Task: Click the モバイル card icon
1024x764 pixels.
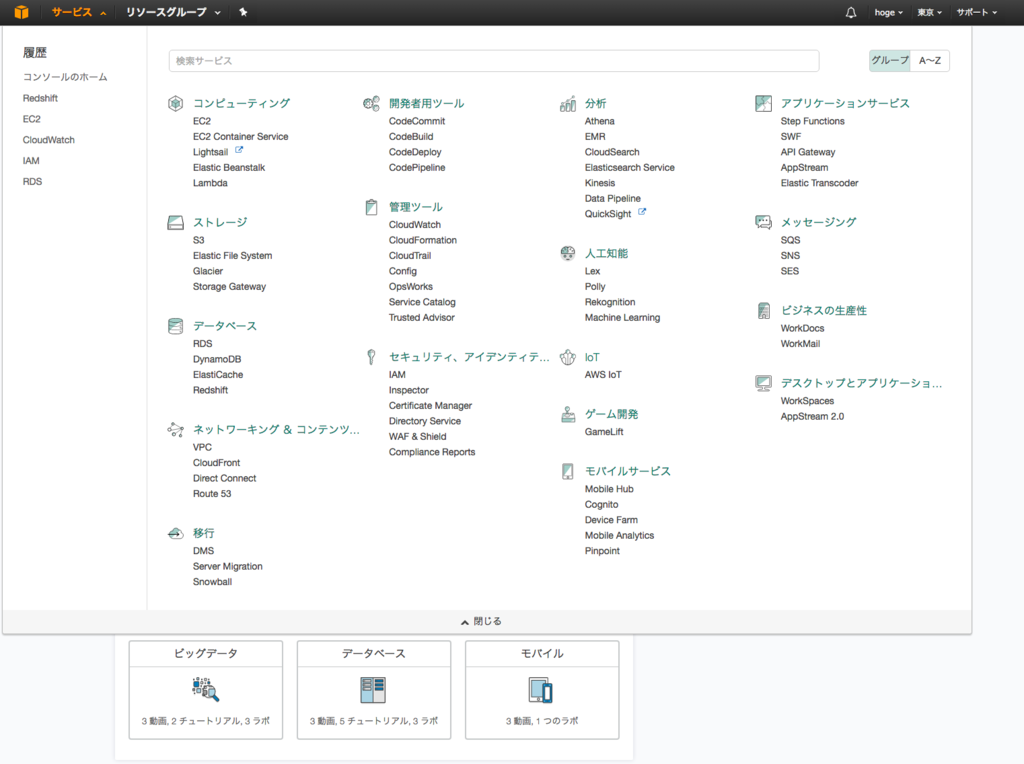Action: 541,690
